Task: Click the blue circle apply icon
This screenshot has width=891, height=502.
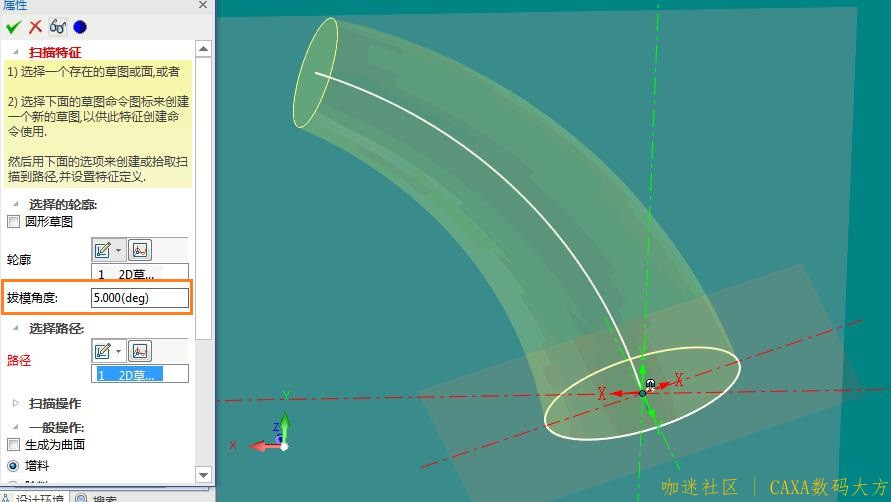Action: point(80,27)
